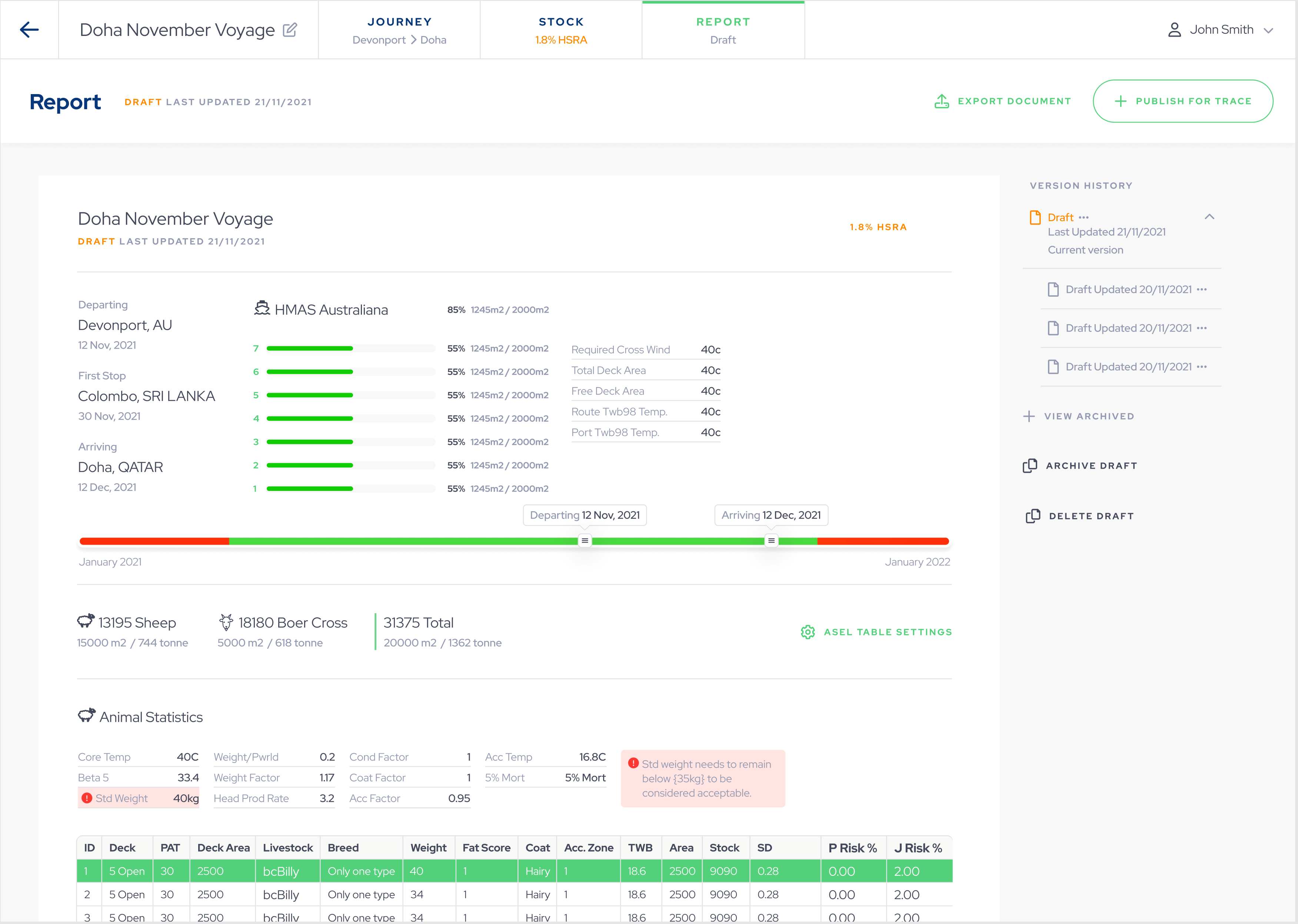Click the export document upload icon
This screenshot has height=924, width=1298.
pyautogui.click(x=942, y=101)
